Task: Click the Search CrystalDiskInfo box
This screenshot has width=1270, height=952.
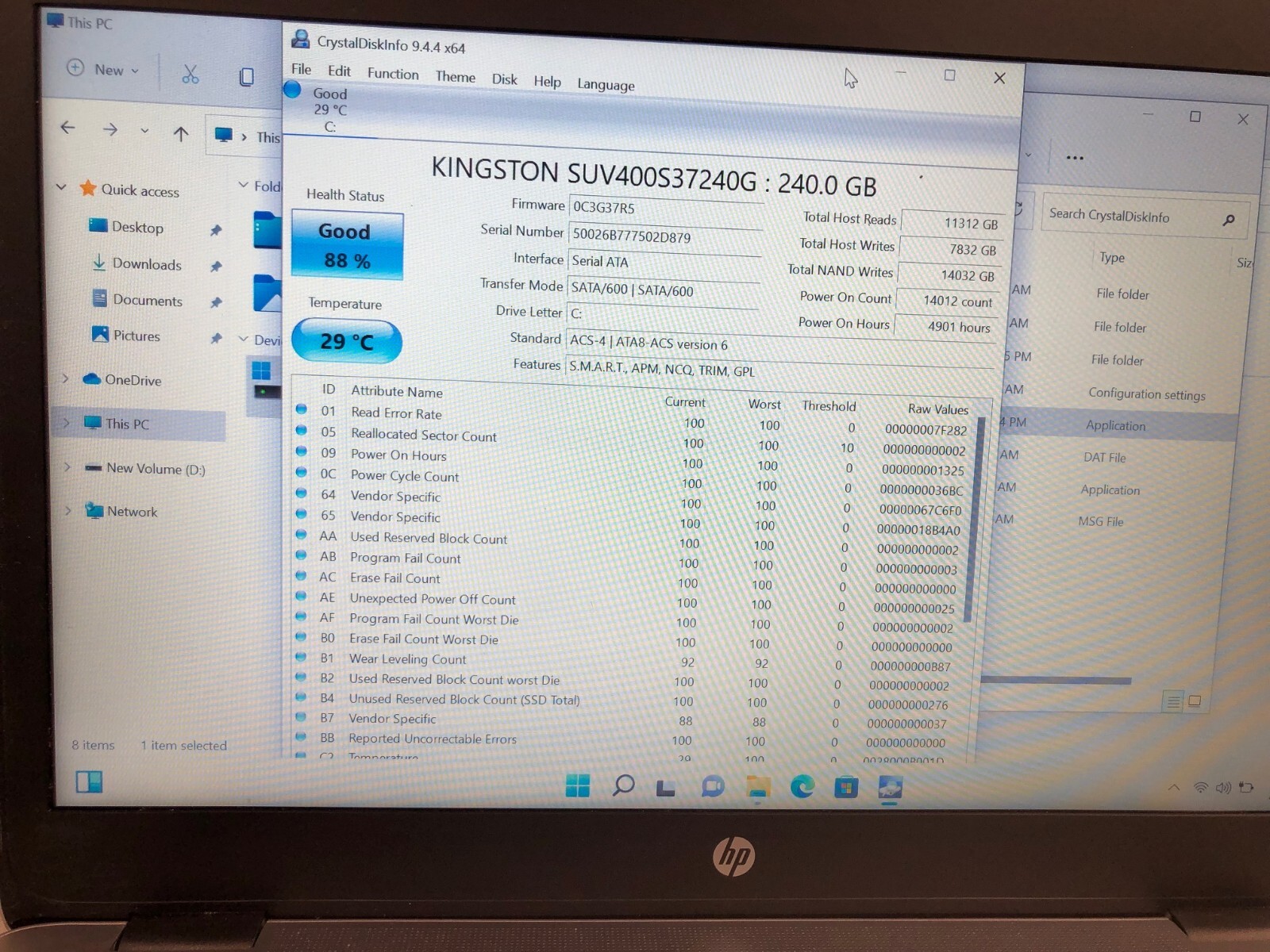Action: click(x=1145, y=216)
